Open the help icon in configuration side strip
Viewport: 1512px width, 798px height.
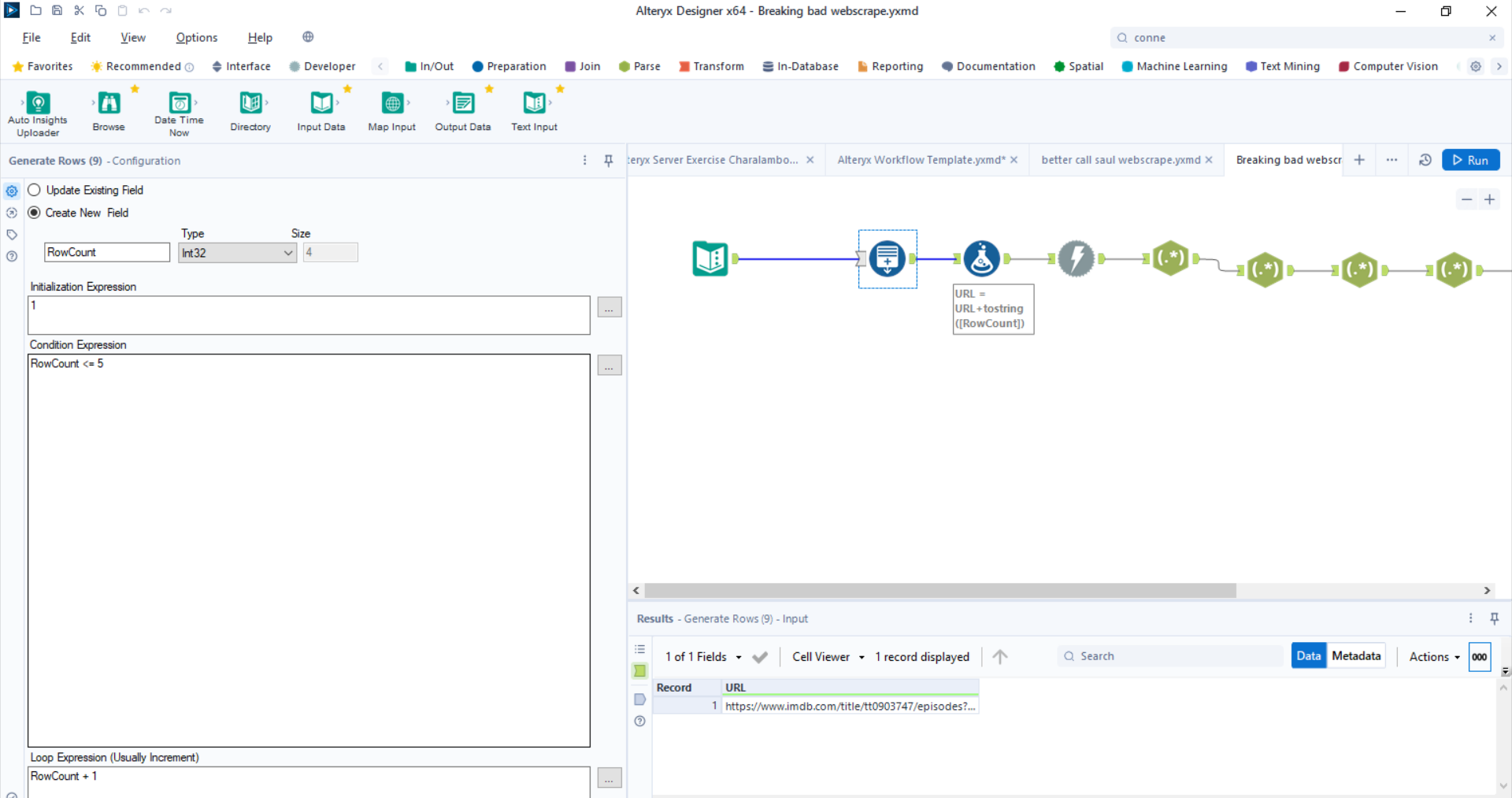[12, 256]
